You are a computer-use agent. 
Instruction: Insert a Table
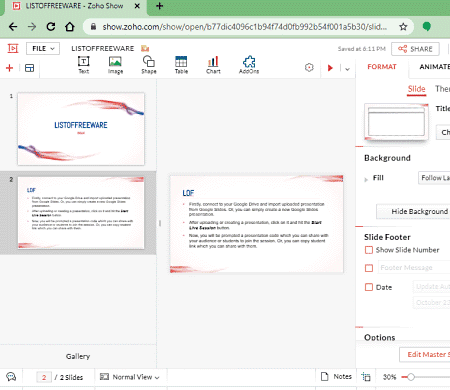[181, 65]
